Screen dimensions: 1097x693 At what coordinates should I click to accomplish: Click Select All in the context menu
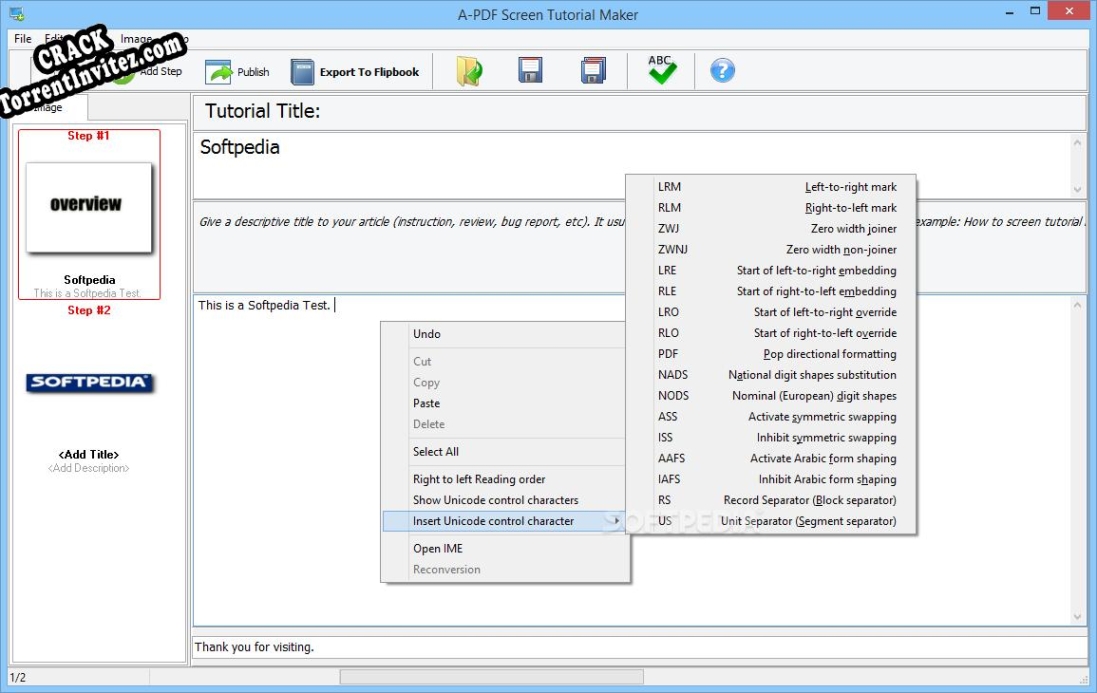pyautogui.click(x=435, y=451)
